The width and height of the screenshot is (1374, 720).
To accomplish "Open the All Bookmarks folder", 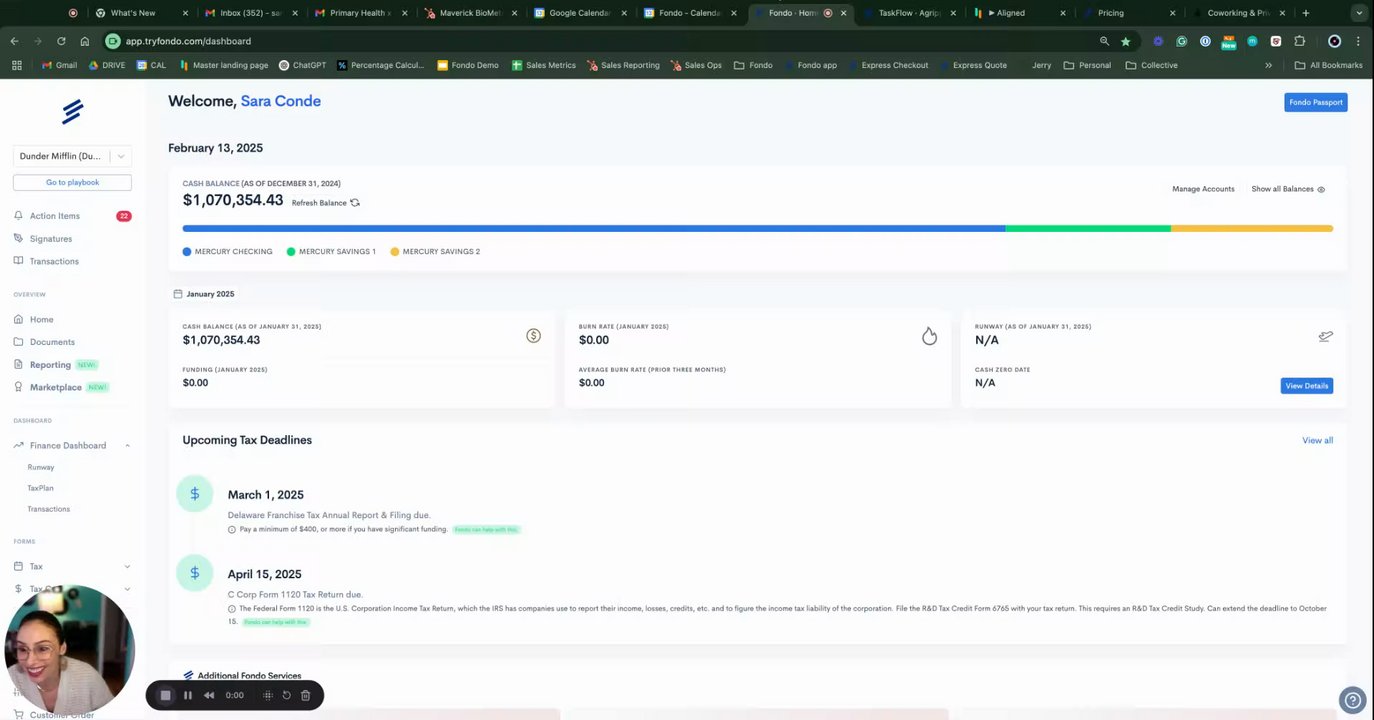I will (1328, 65).
